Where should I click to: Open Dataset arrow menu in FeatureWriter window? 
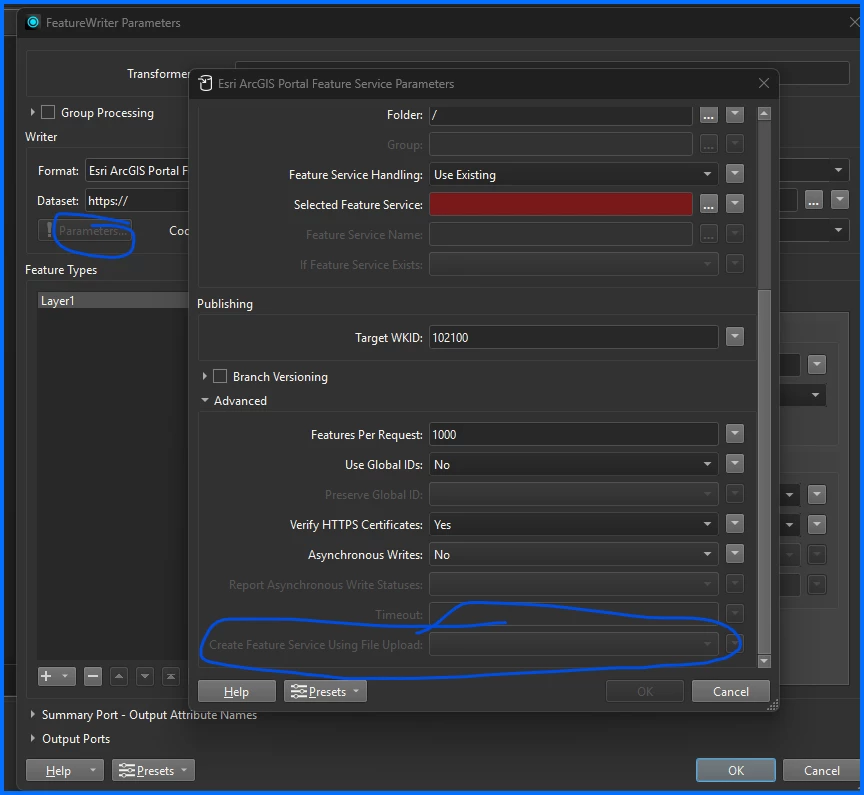840,199
